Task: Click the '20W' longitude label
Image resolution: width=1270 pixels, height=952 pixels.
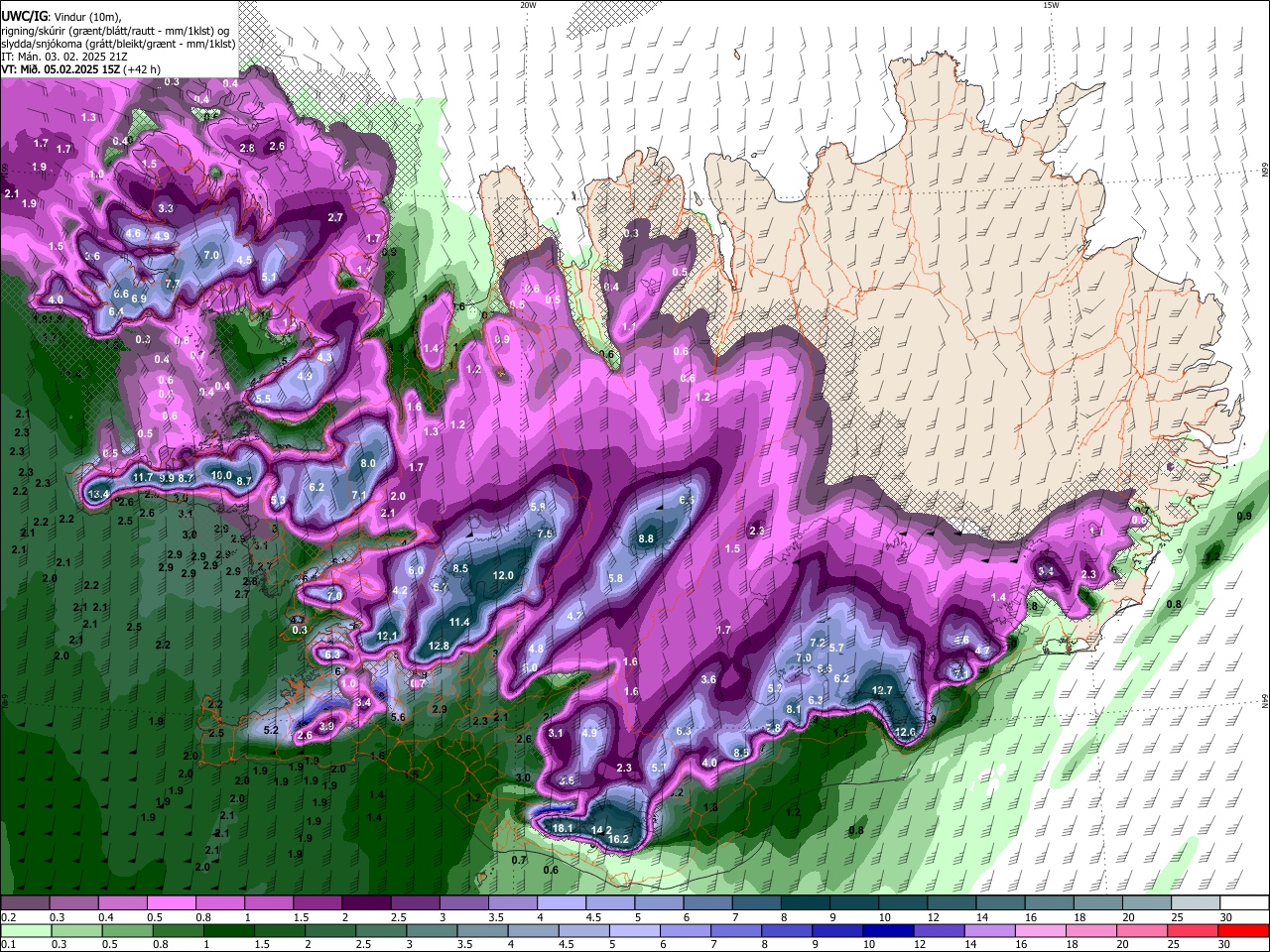Action: (528, 5)
